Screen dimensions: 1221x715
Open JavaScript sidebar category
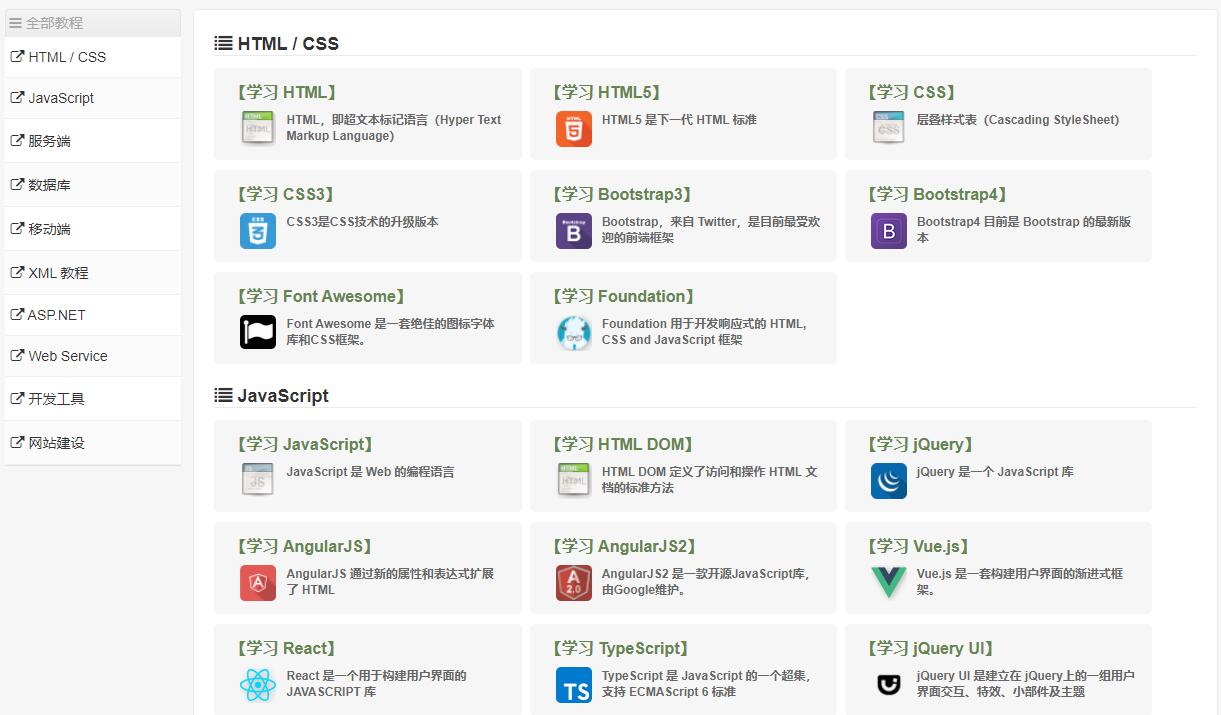point(93,98)
